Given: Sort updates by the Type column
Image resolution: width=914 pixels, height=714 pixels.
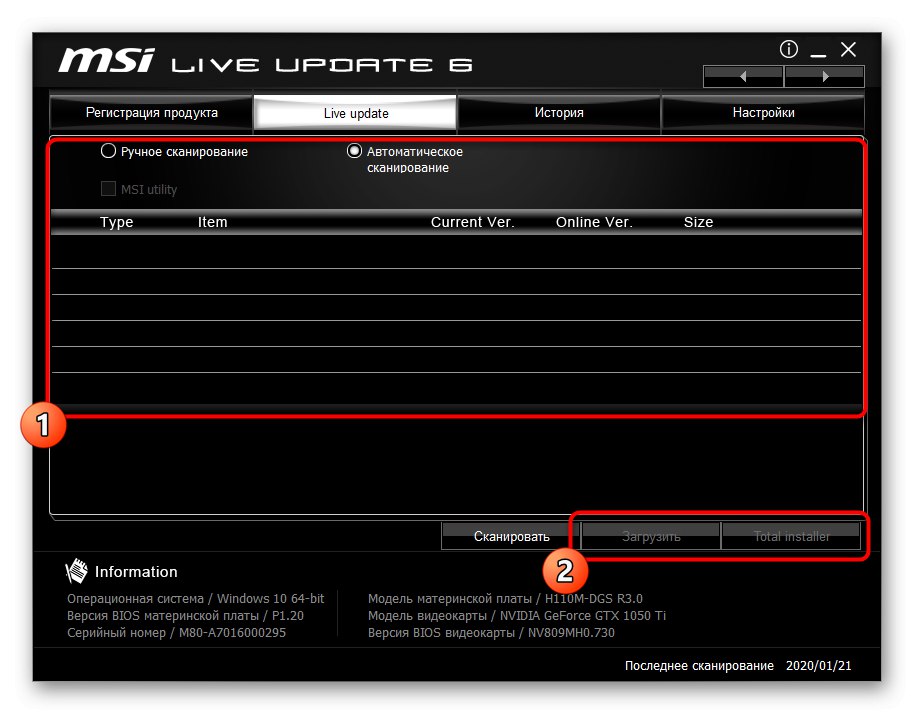Looking at the screenshot, I should coord(116,222).
